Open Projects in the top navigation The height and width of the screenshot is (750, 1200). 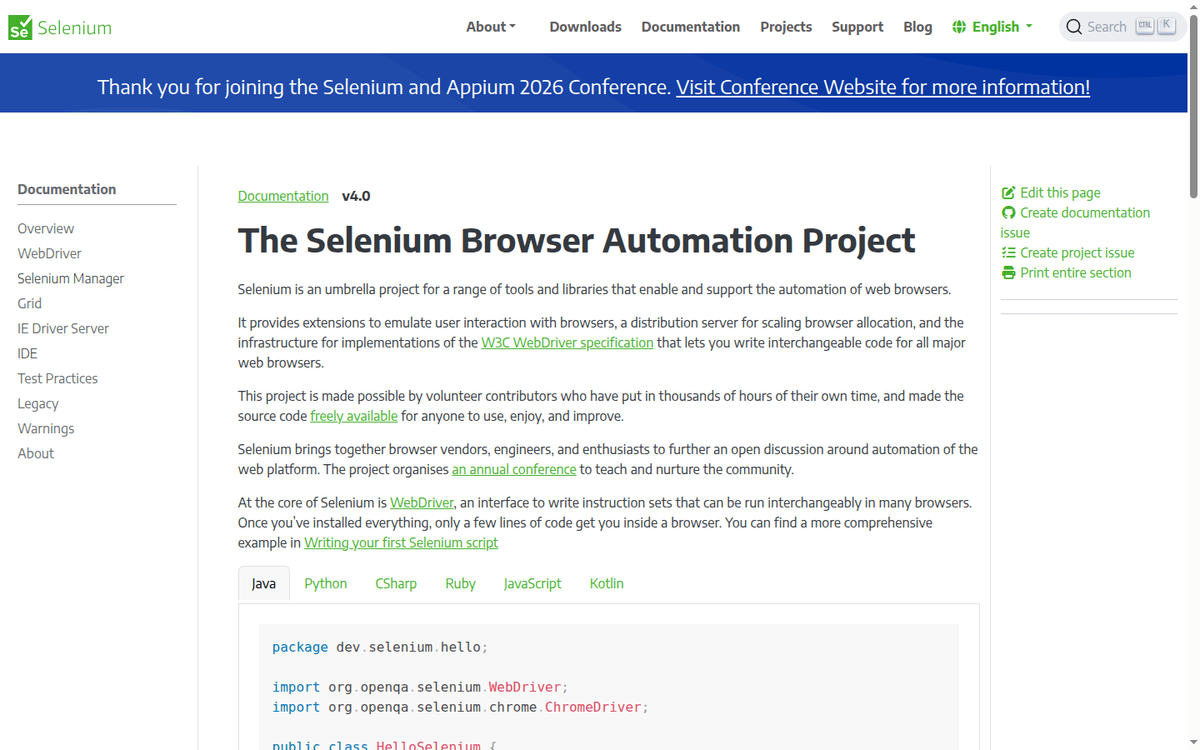click(x=786, y=27)
